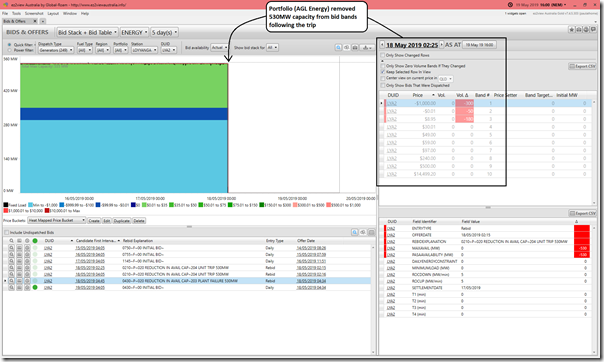This screenshot has height=362, width=604.
Task: Click the print icon in top-right toolbar
Action: coord(579,30)
